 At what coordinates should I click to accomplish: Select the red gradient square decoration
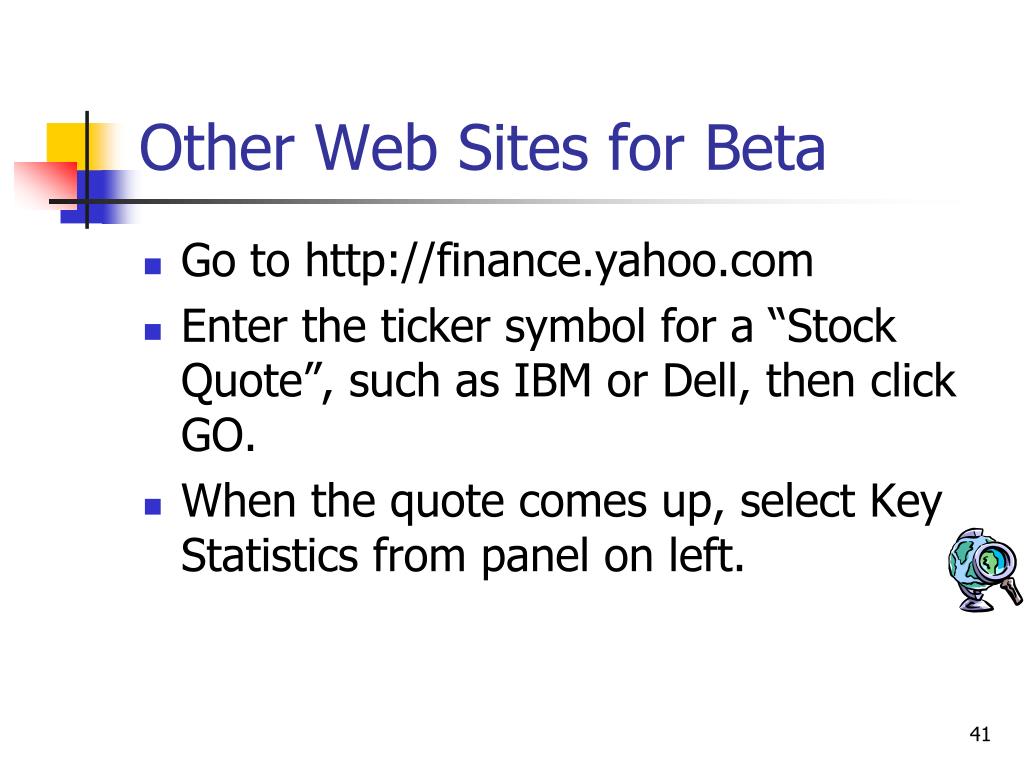pyautogui.click(x=46, y=185)
